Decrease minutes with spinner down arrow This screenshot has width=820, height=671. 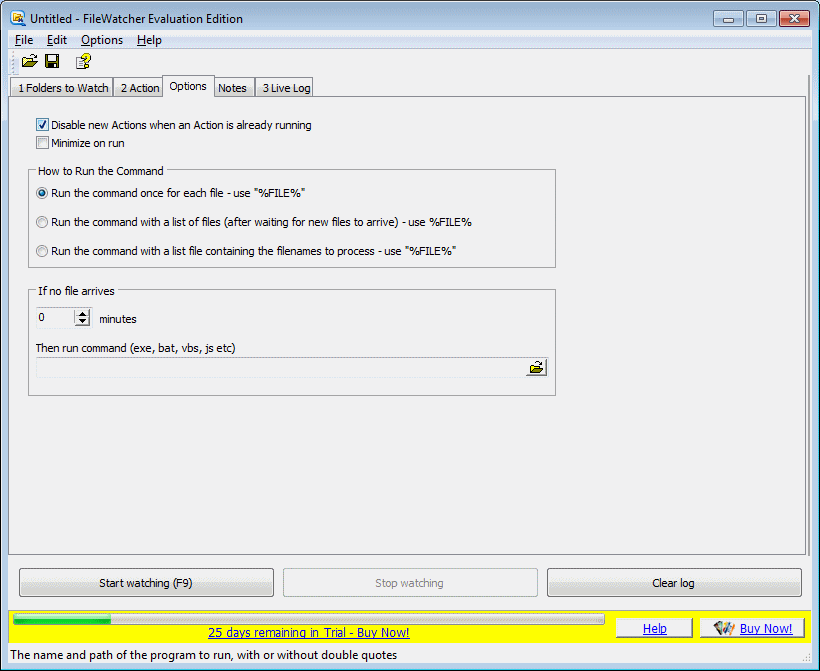(x=83, y=321)
